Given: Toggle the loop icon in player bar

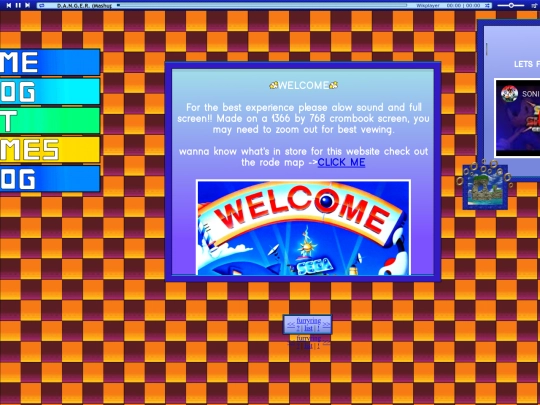Looking at the screenshot, I should [41, 6].
